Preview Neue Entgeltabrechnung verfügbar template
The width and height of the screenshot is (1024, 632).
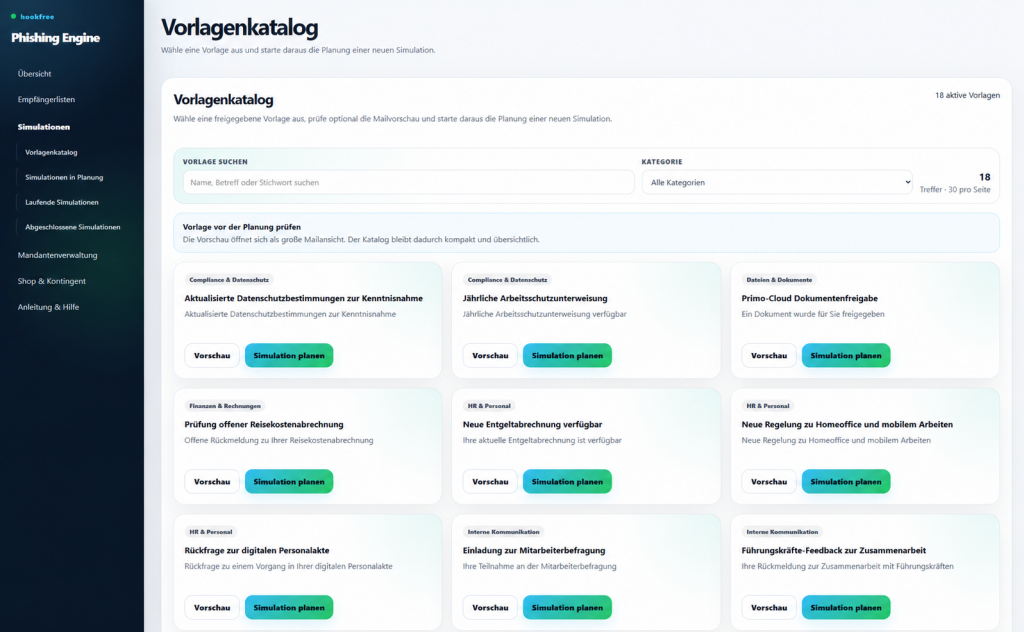tap(490, 481)
